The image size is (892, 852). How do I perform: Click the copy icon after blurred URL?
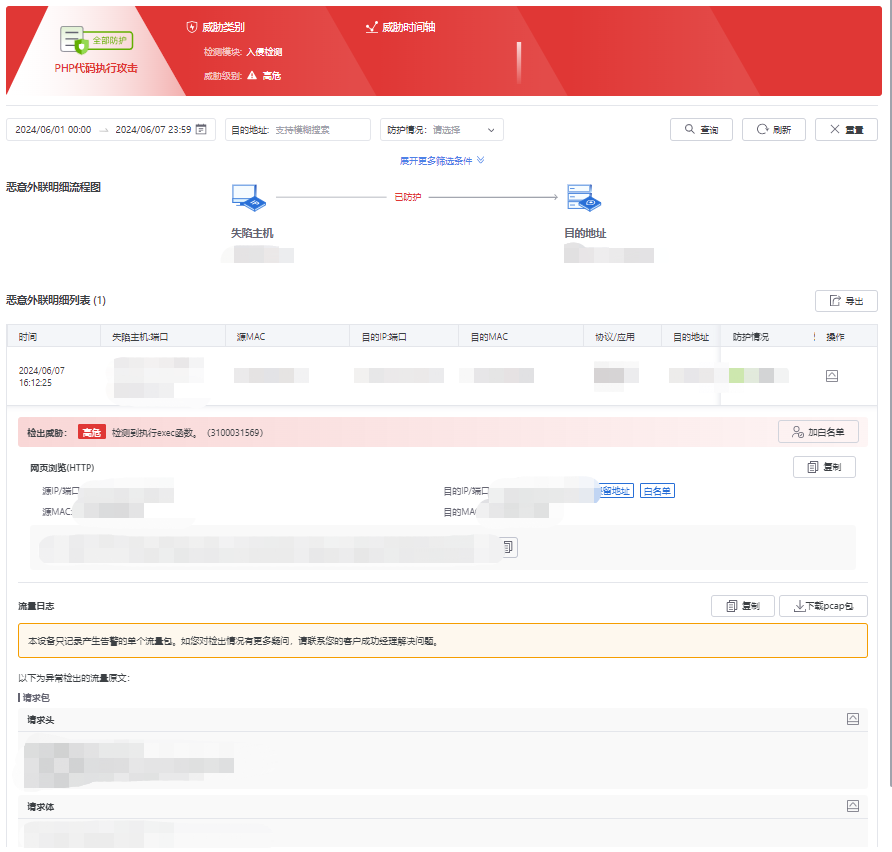[x=509, y=547]
